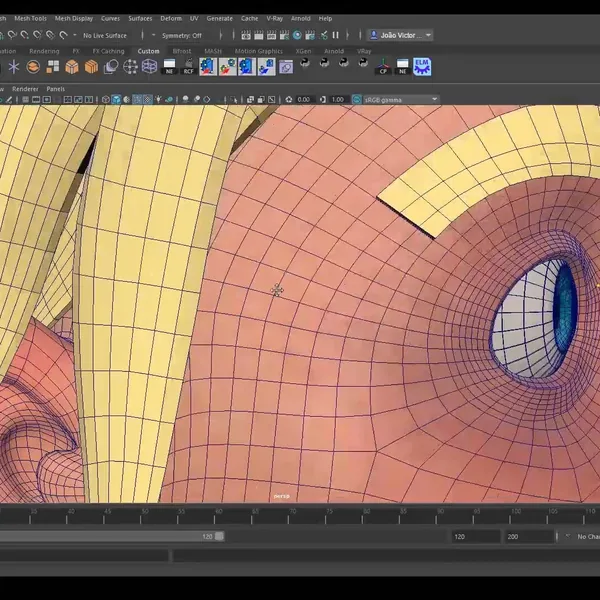
Task: Click the asterisk star shelf icon
Action: coord(13,67)
